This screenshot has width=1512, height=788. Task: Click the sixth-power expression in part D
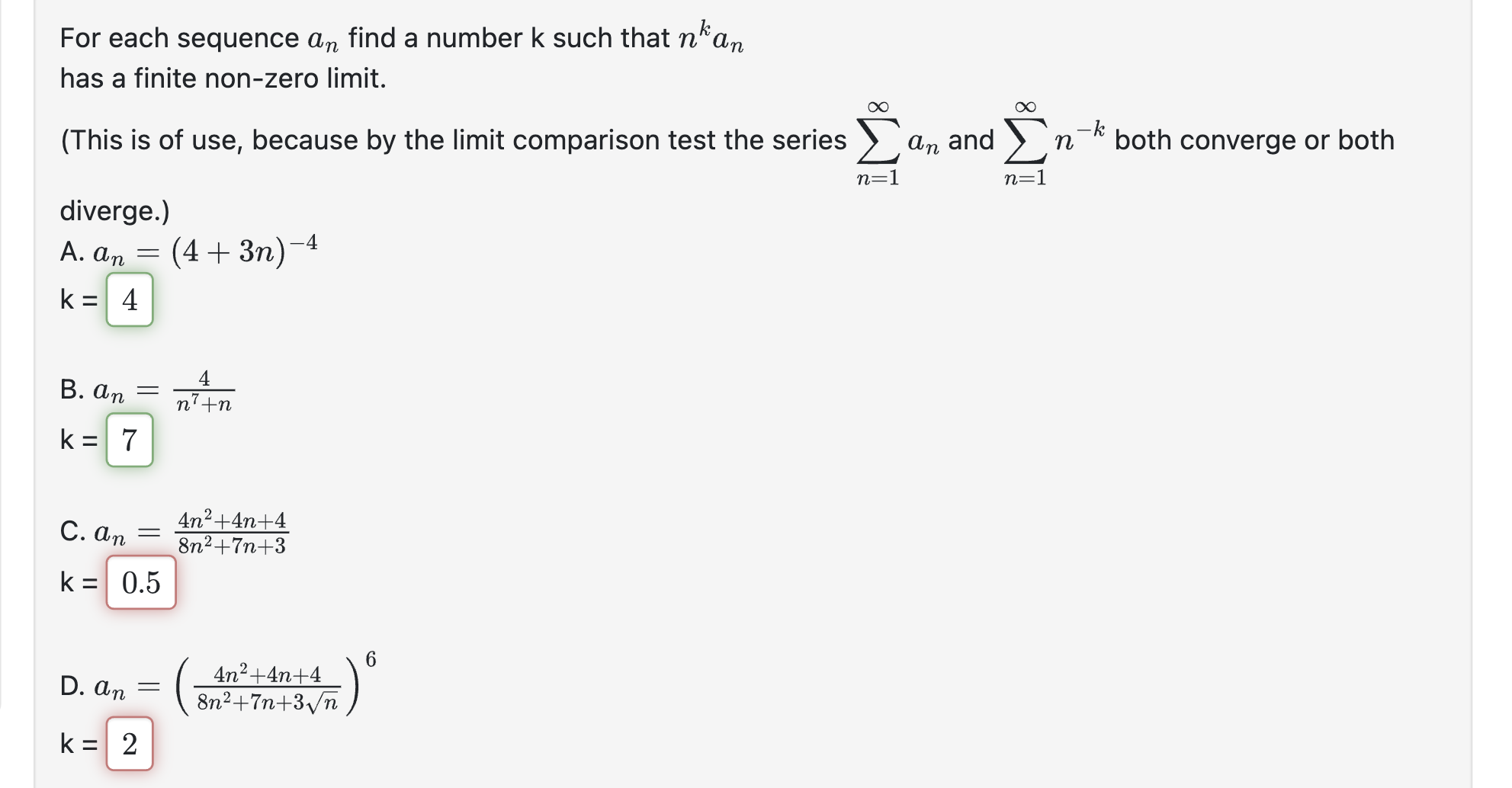tap(274, 684)
